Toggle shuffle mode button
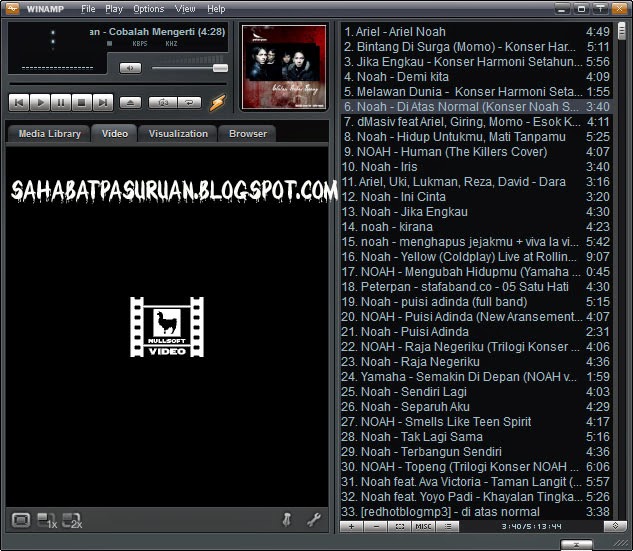Image resolution: width=633 pixels, height=551 pixels. coord(163,103)
